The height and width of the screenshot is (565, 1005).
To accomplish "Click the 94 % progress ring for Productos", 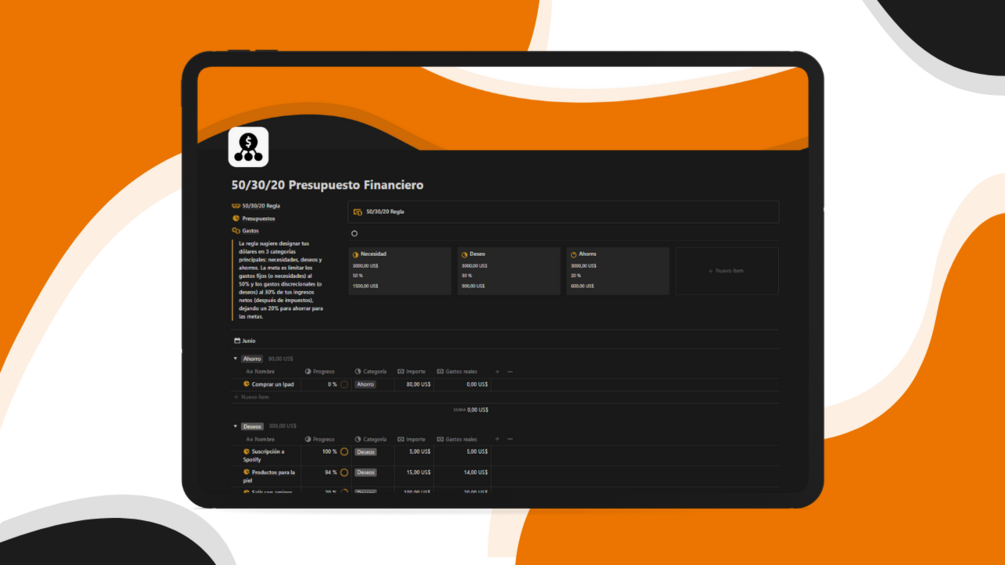I will tap(344, 473).
